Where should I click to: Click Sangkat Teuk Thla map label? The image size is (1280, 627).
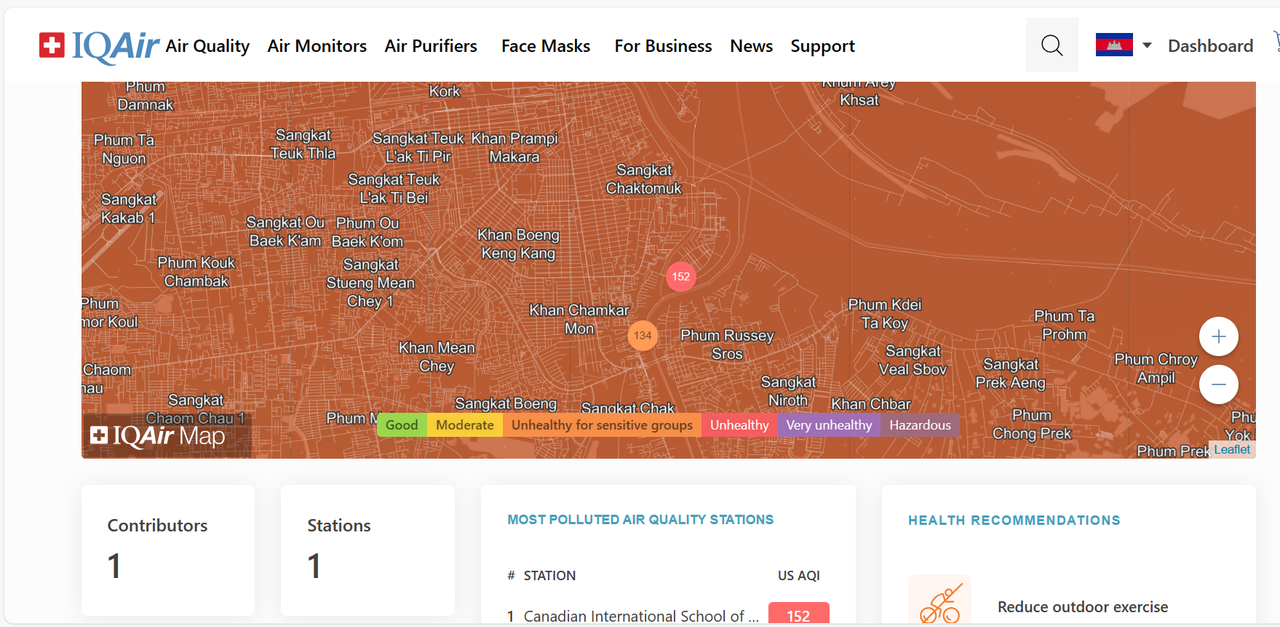tap(303, 144)
